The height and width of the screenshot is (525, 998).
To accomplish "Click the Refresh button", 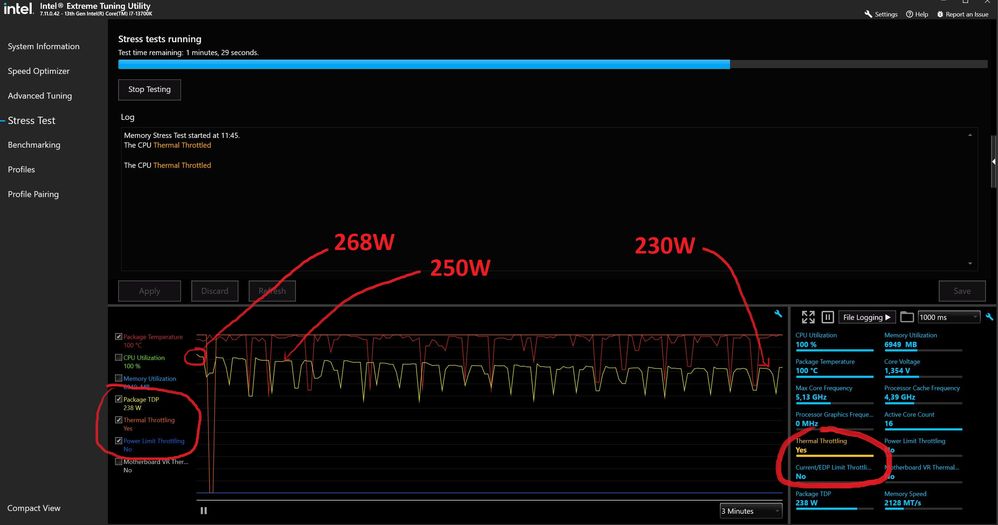I will 272,291.
